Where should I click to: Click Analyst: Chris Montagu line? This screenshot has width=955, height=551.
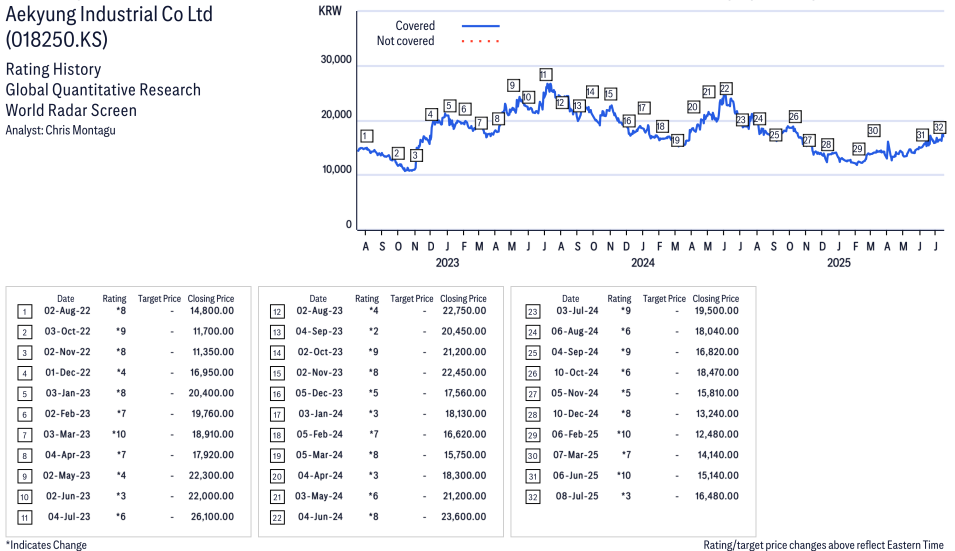coord(60,130)
